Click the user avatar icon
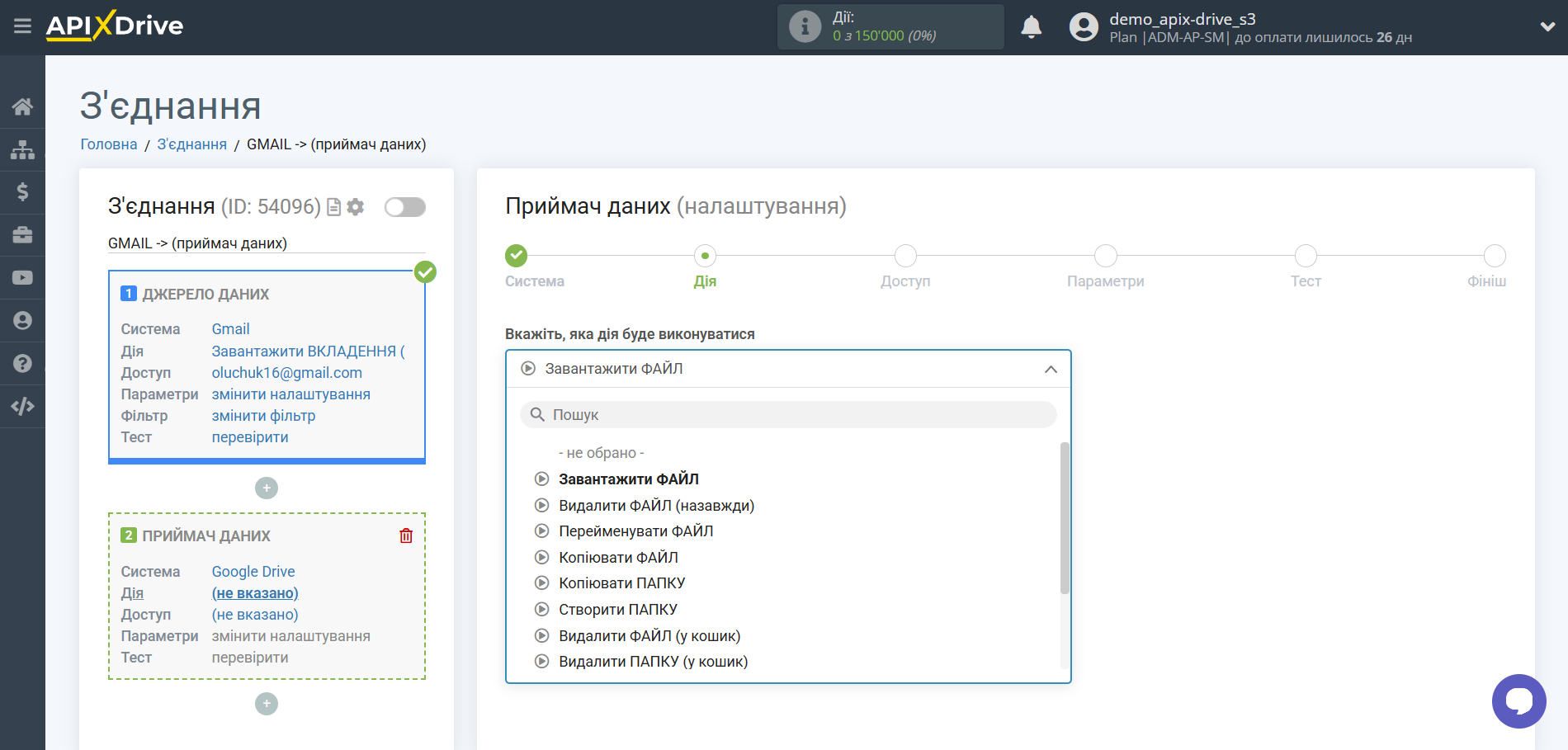The width and height of the screenshot is (1568, 750). coord(1084,27)
